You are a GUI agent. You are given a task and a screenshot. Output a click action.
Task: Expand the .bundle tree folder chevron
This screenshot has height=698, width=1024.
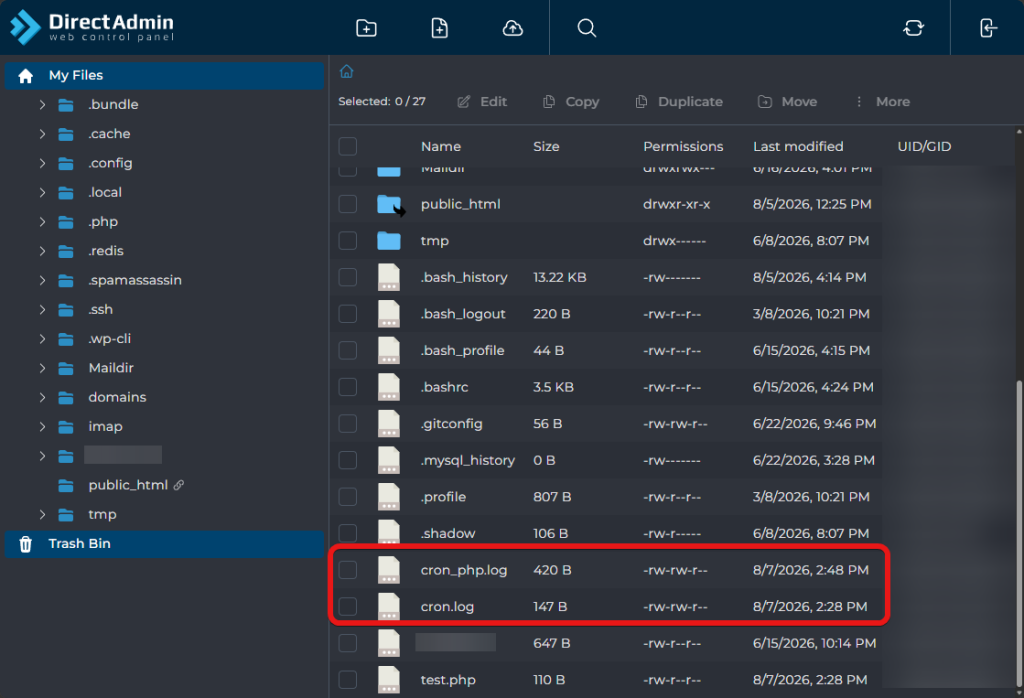point(42,104)
